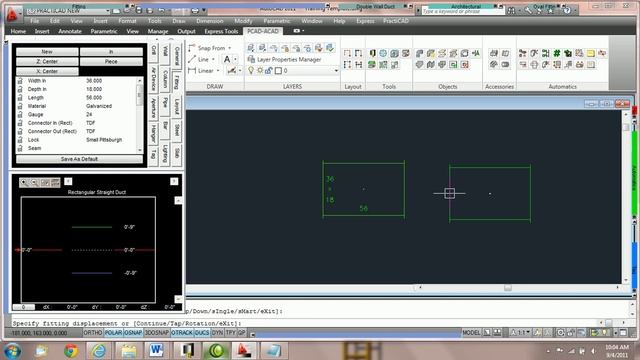Image resolution: width=640 pixels, height=360 pixels.
Task: Click the Text 'A' tool icon
Action: pos(227,60)
